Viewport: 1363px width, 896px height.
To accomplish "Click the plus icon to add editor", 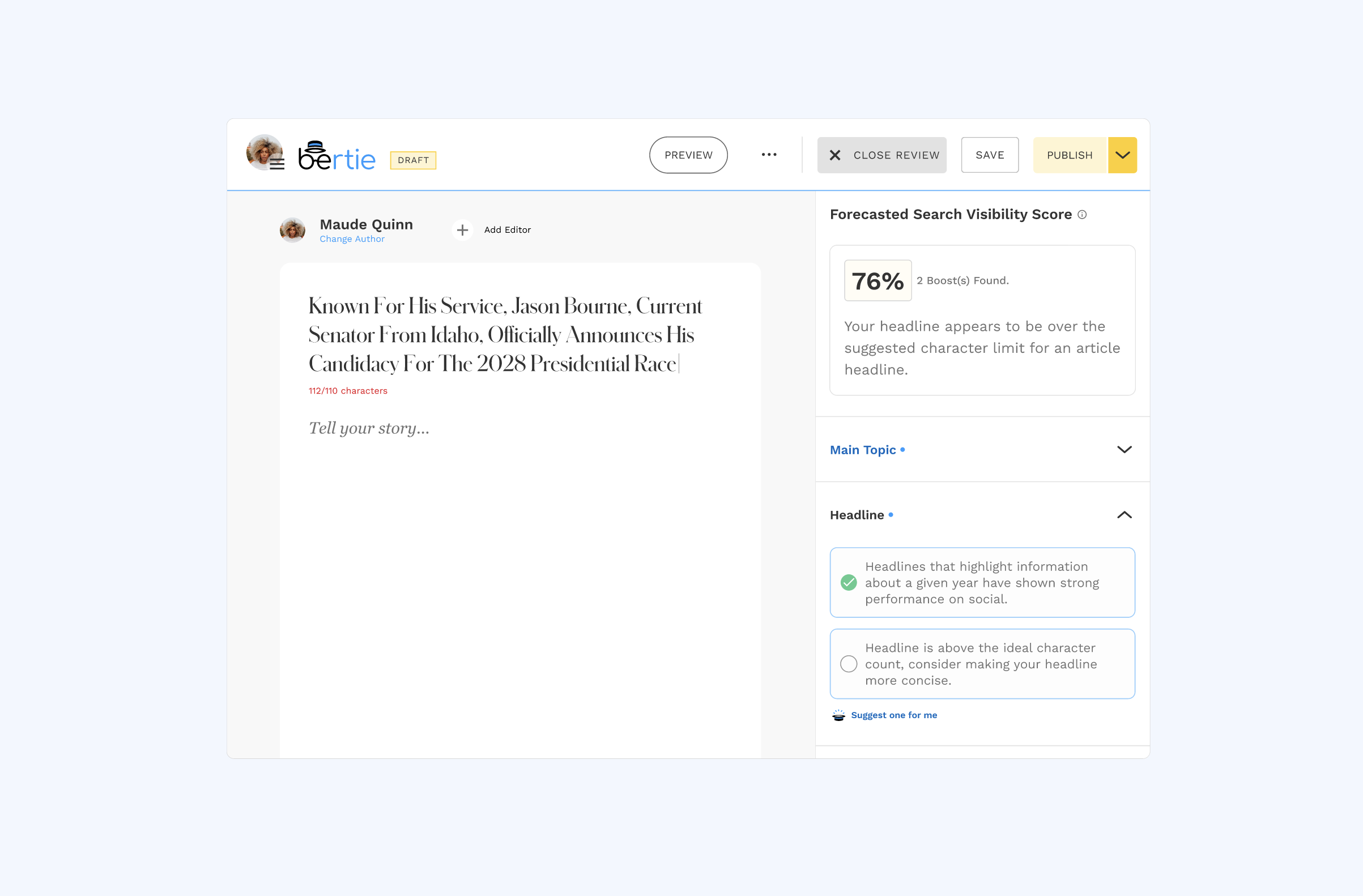I will click(x=462, y=230).
